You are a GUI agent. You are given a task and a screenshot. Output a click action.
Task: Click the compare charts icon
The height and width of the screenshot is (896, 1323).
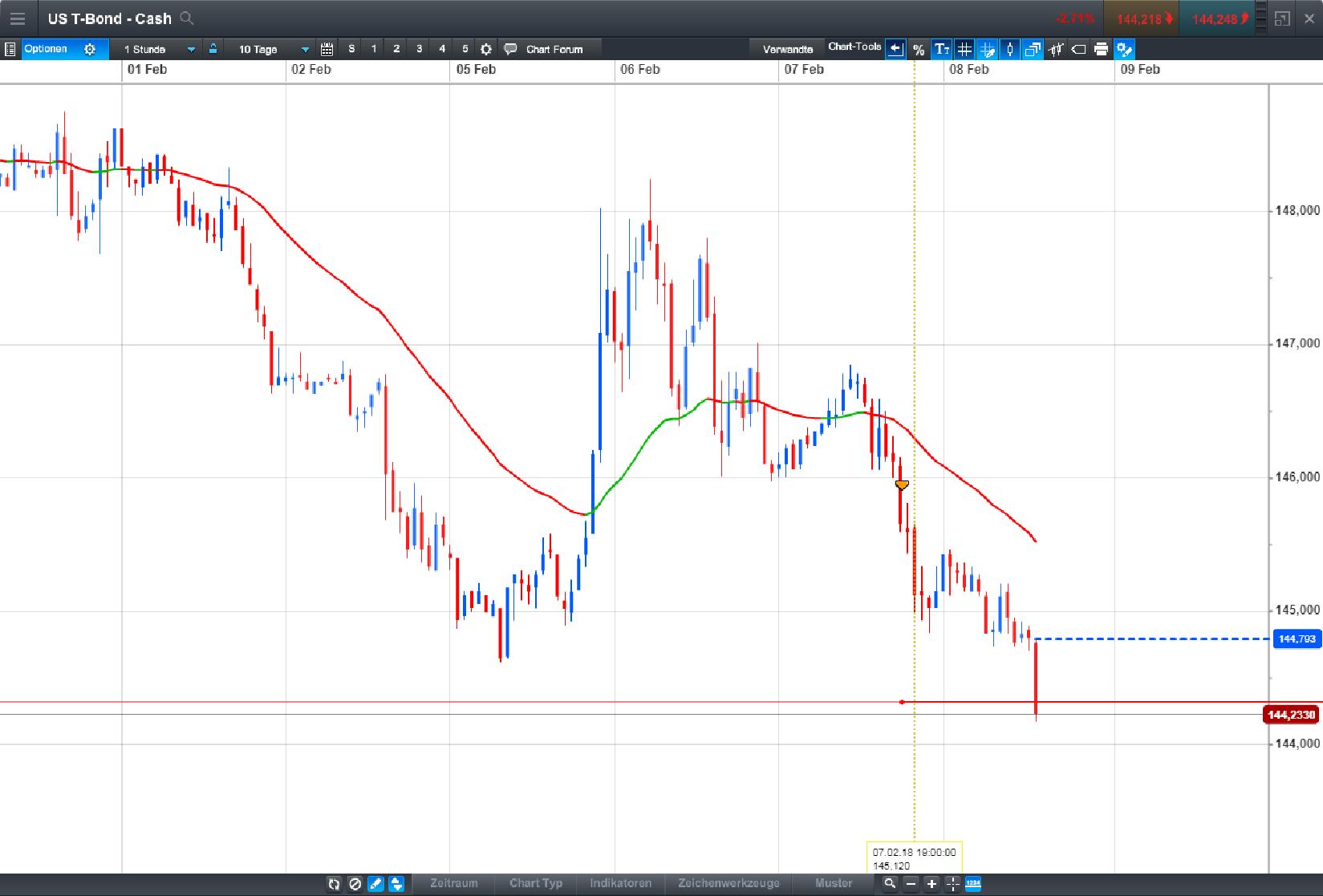point(1033,49)
